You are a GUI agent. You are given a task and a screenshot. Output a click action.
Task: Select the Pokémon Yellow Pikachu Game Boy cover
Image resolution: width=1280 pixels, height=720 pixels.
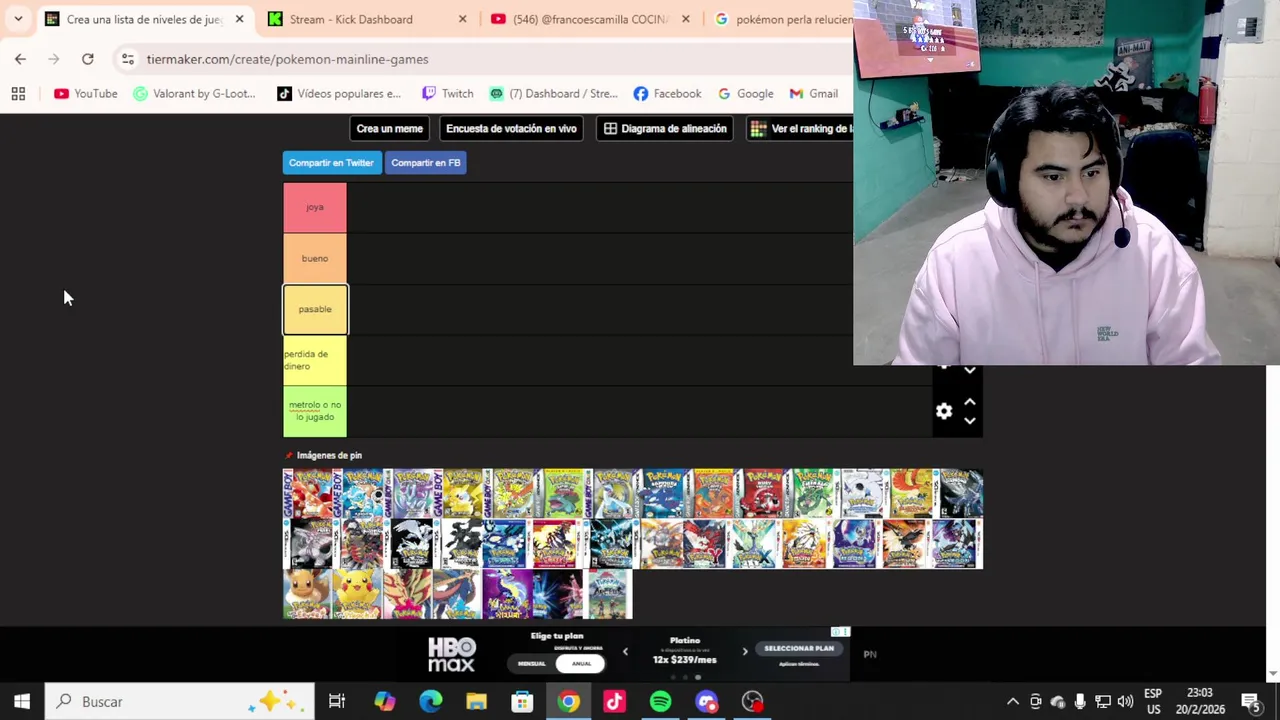458,494
